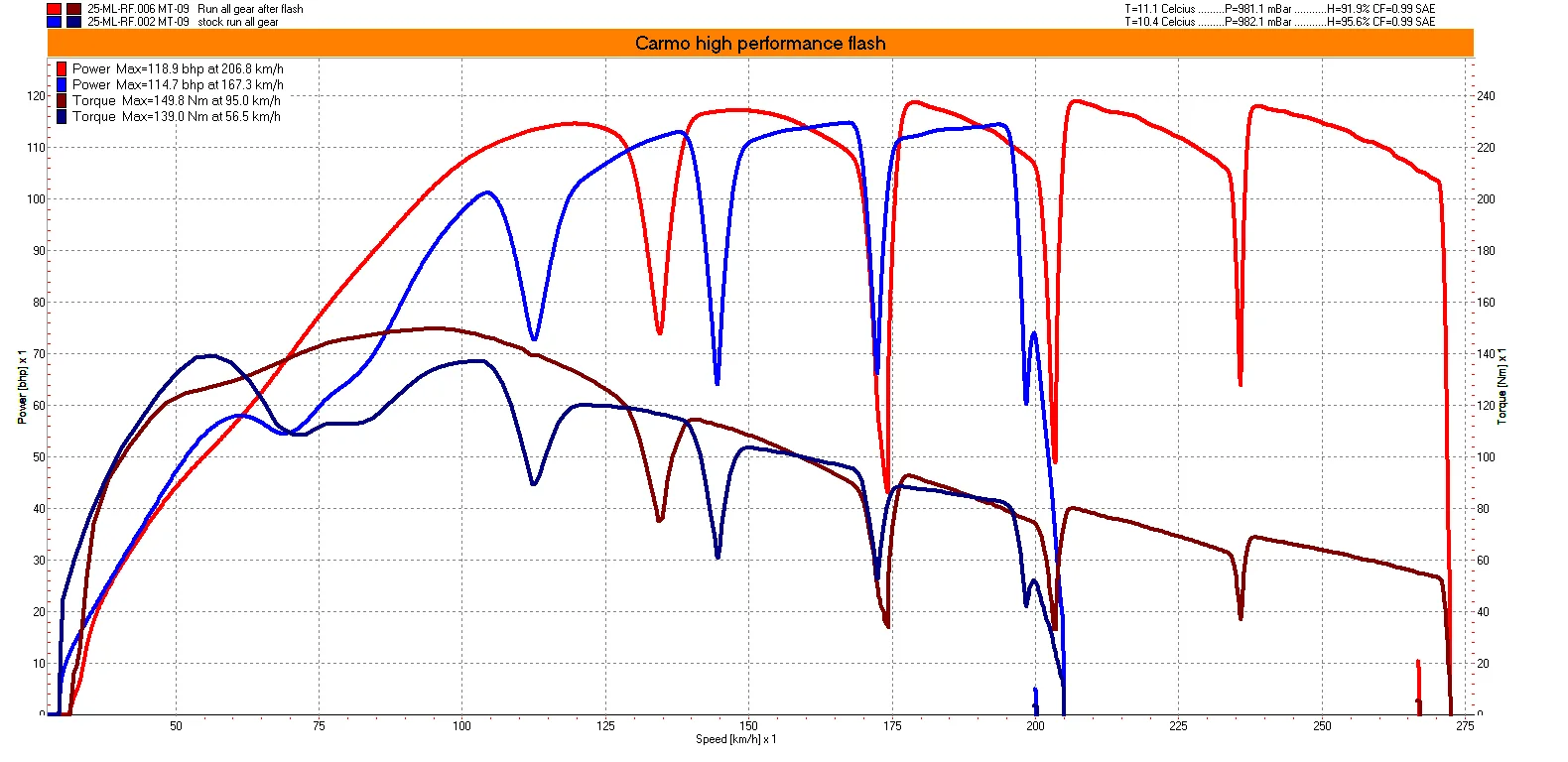
Task: Select the red swatch for Power Max=118.9 bhp
Action: tap(62, 69)
